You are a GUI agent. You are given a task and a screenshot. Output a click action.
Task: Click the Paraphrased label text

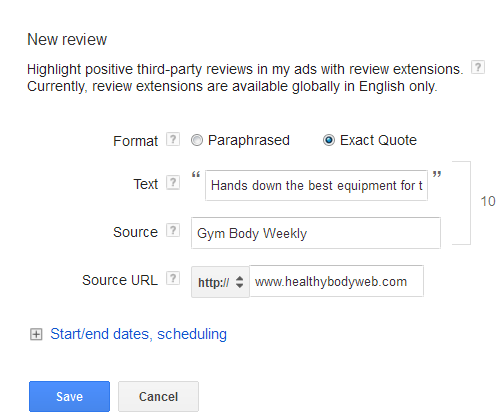click(249, 140)
